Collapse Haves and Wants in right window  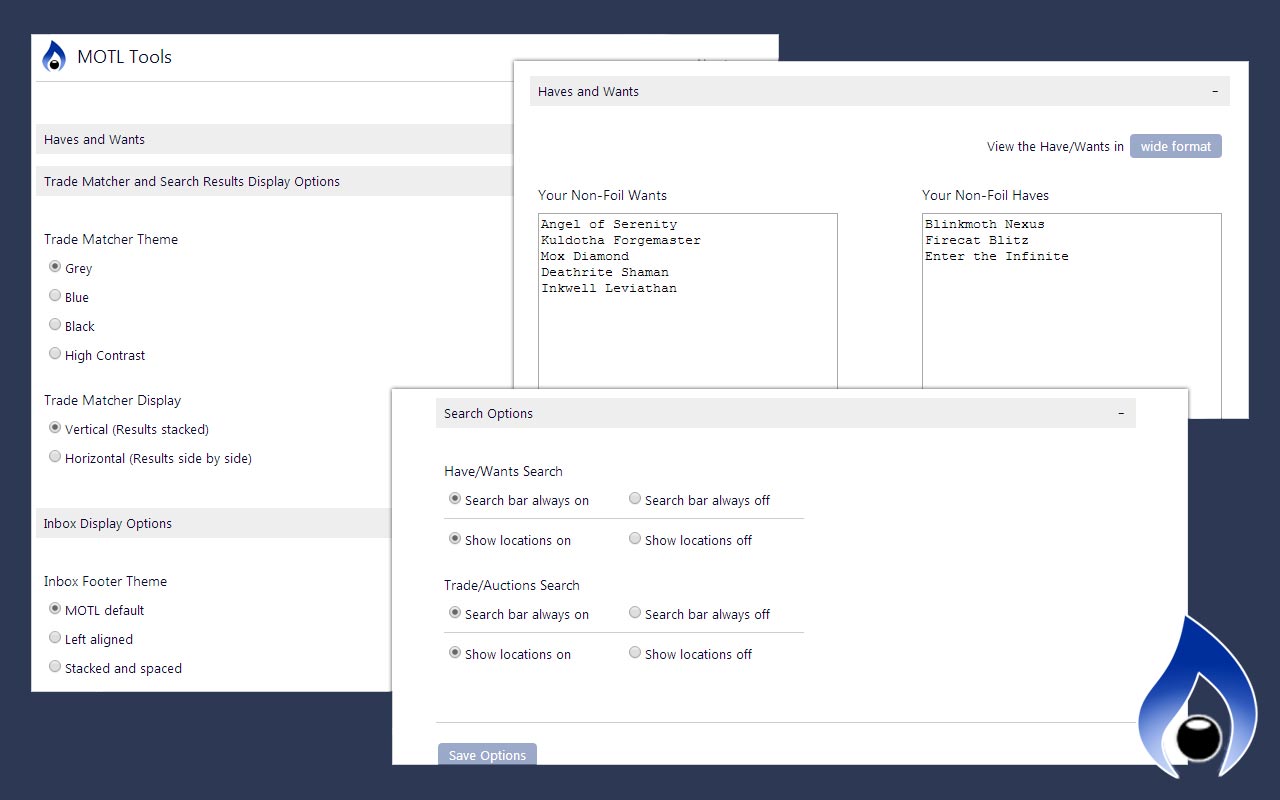pyautogui.click(x=1215, y=91)
